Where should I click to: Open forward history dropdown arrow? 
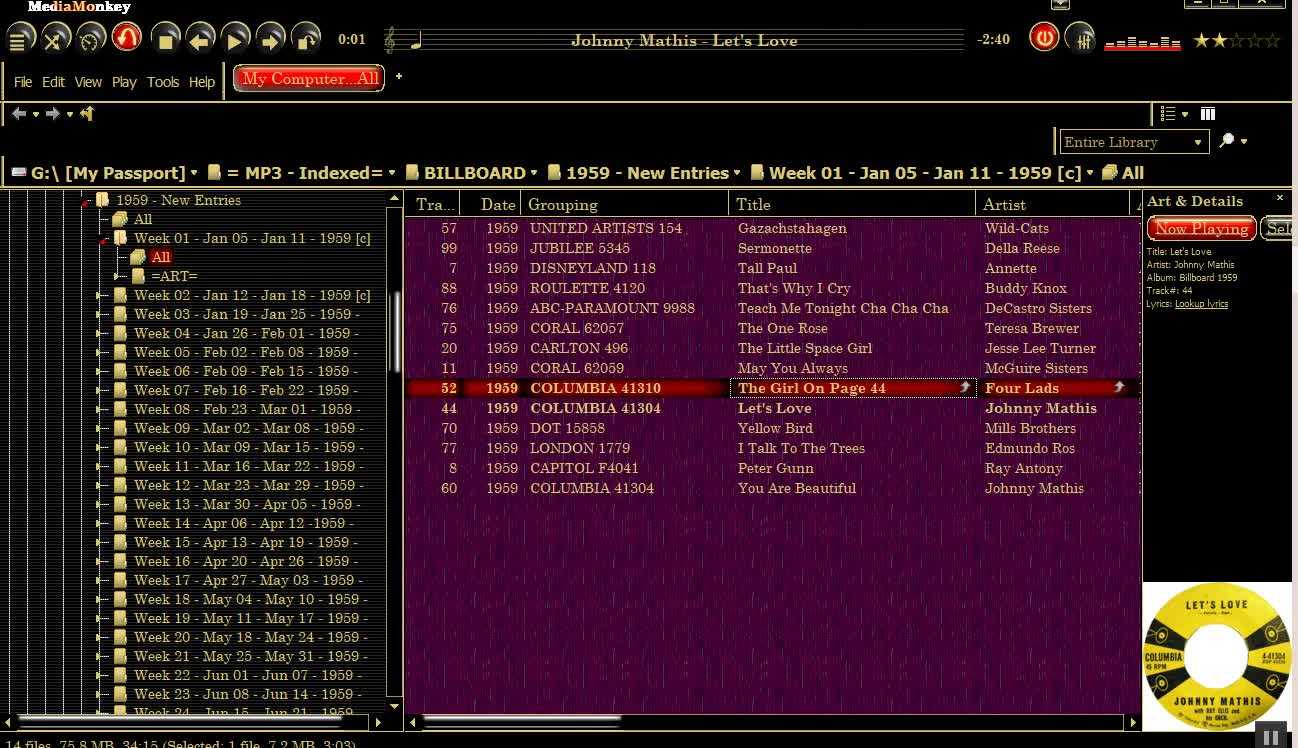[70, 115]
